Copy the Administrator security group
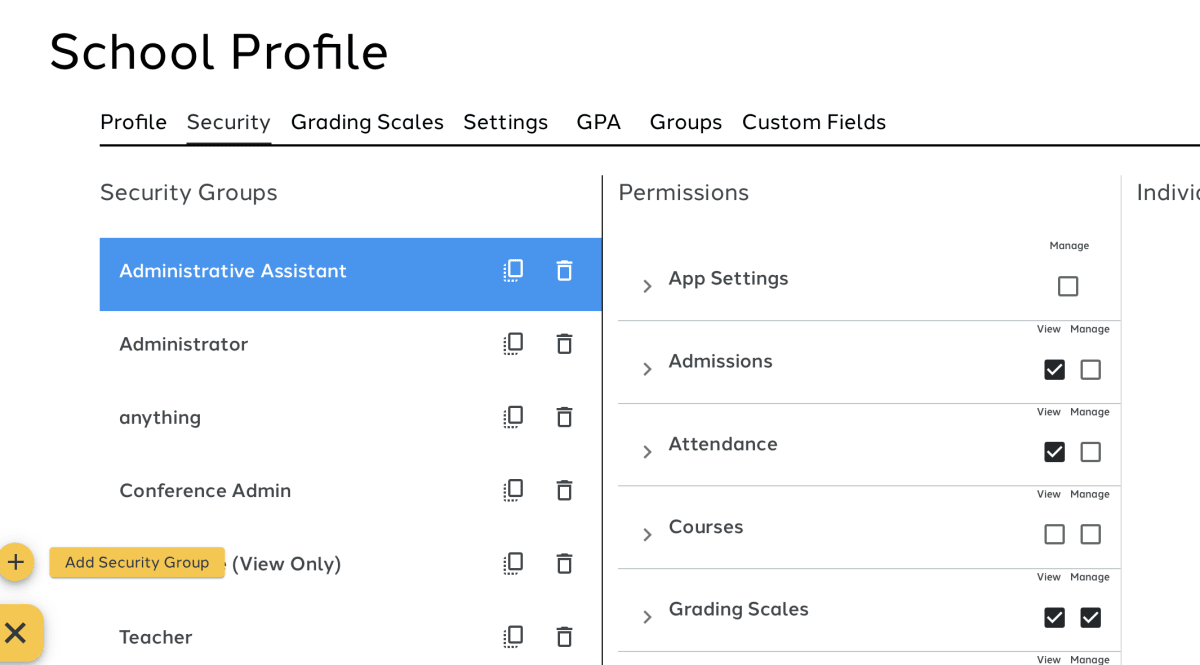Image resolution: width=1200 pixels, height=665 pixels. coord(513,344)
